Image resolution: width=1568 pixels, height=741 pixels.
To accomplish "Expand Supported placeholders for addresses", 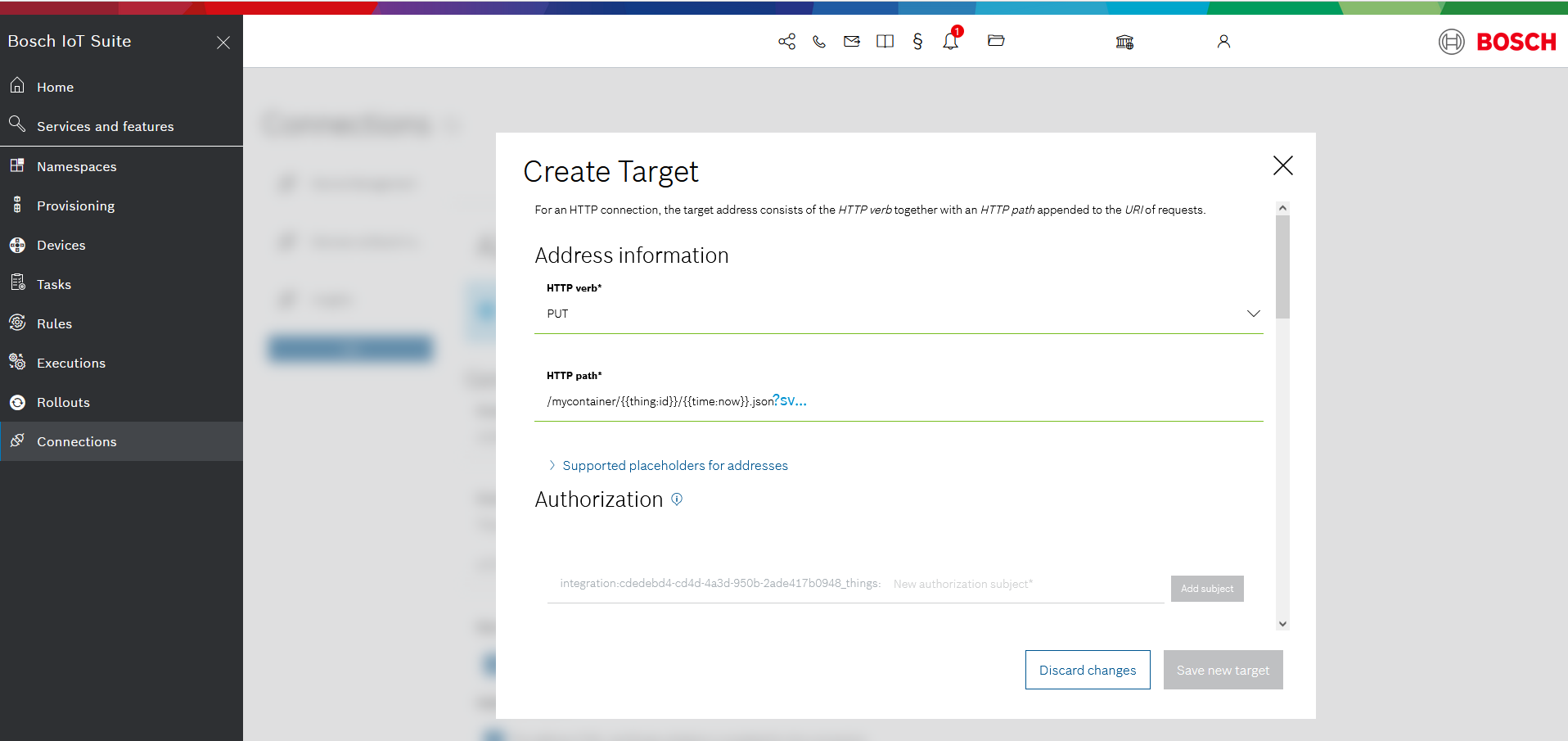I will pyautogui.click(x=668, y=465).
